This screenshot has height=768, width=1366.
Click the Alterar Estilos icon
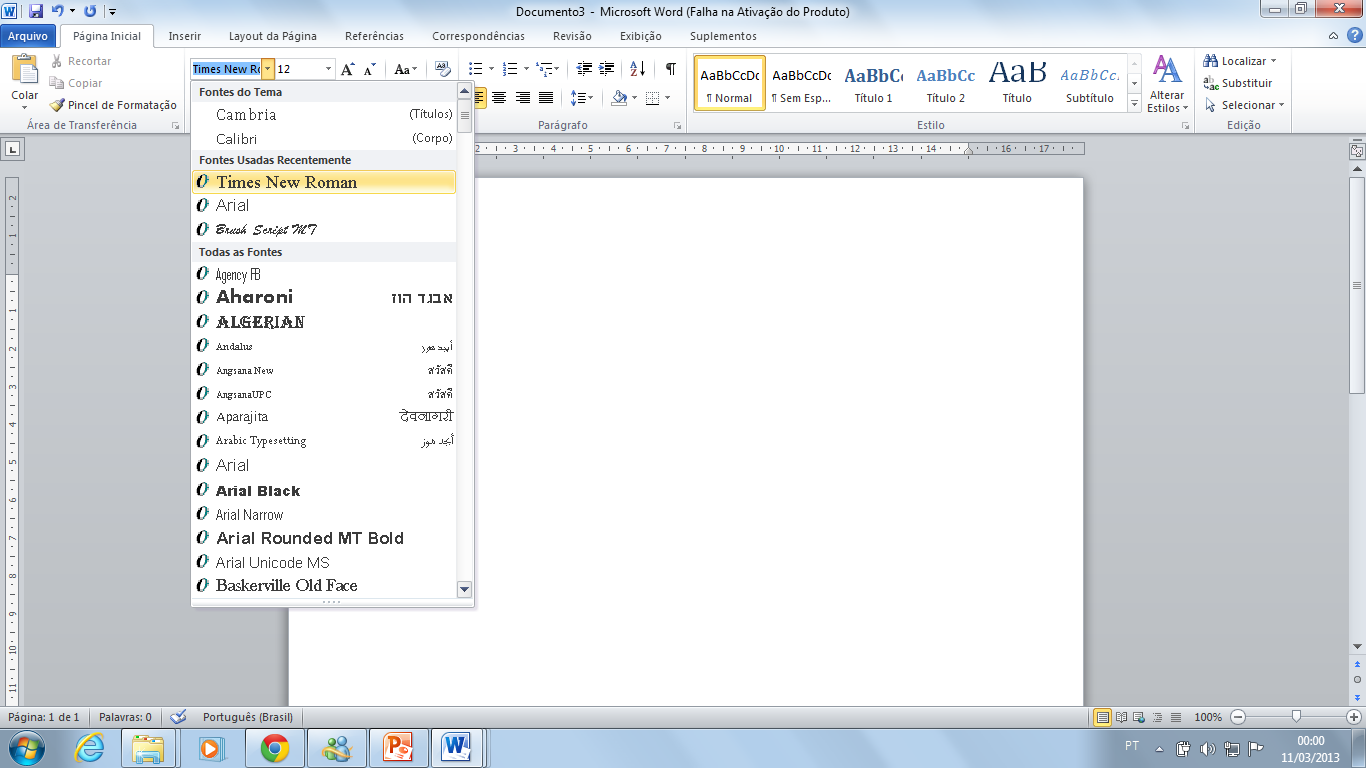[1167, 70]
